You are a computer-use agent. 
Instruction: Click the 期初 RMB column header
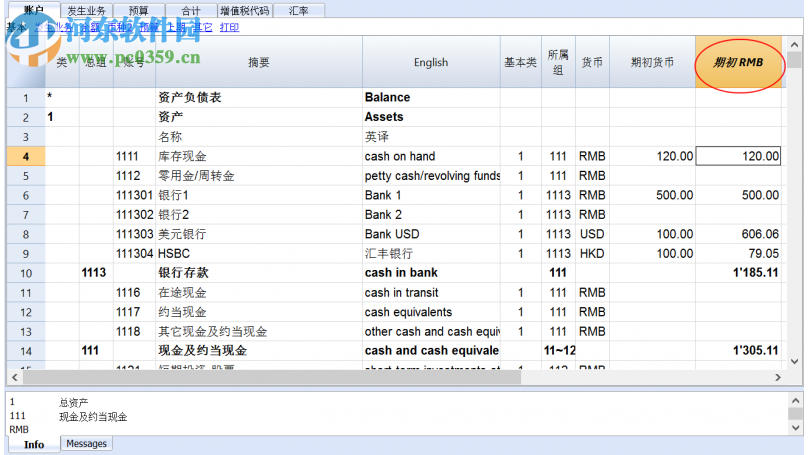tap(738, 62)
